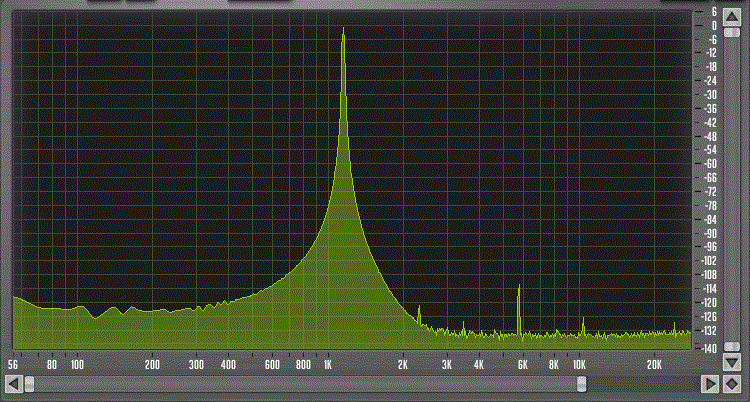Click the "6K" frequency axis label
The image size is (750, 402).
click(x=522, y=365)
